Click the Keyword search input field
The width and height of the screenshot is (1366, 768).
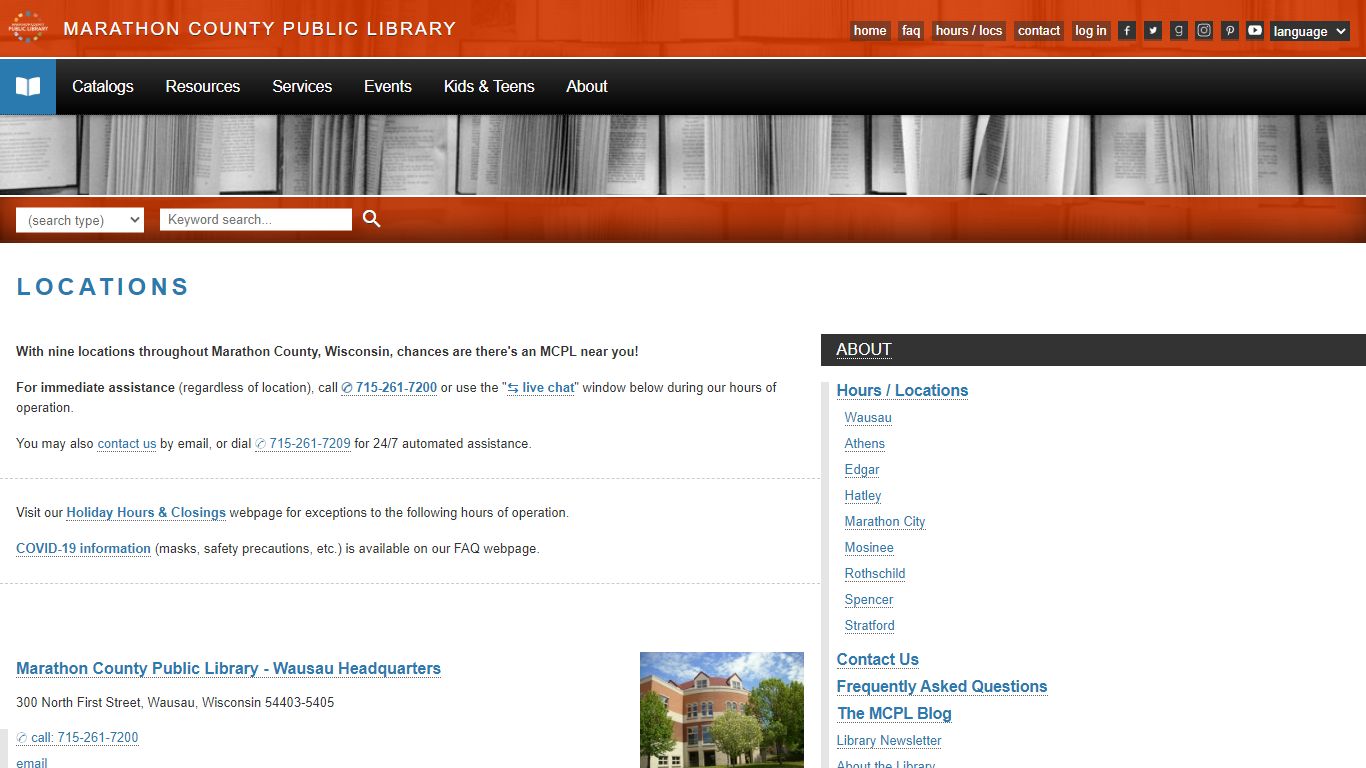256,219
